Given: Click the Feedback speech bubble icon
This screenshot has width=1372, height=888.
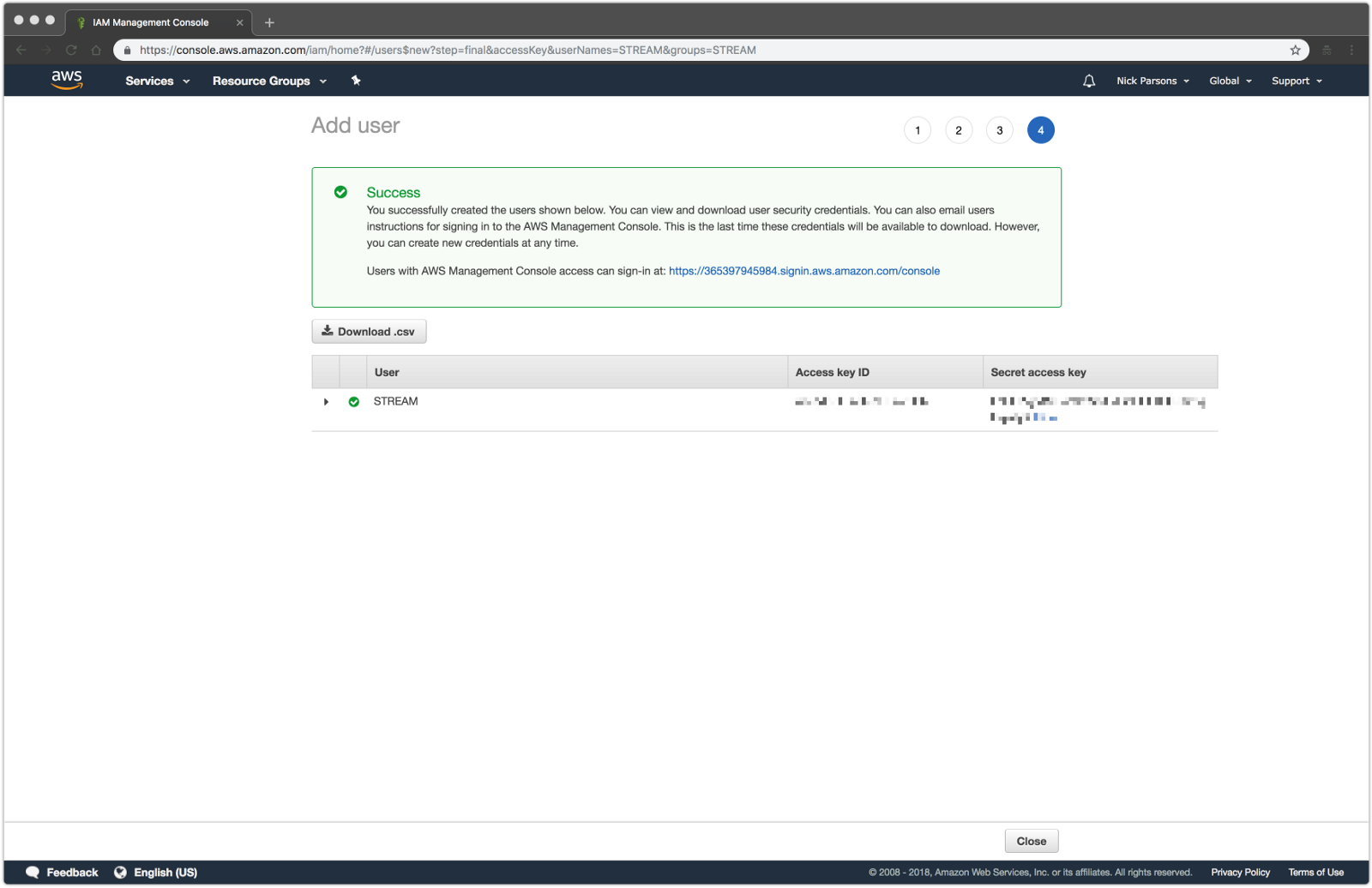Looking at the screenshot, I should (x=33, y=873).
